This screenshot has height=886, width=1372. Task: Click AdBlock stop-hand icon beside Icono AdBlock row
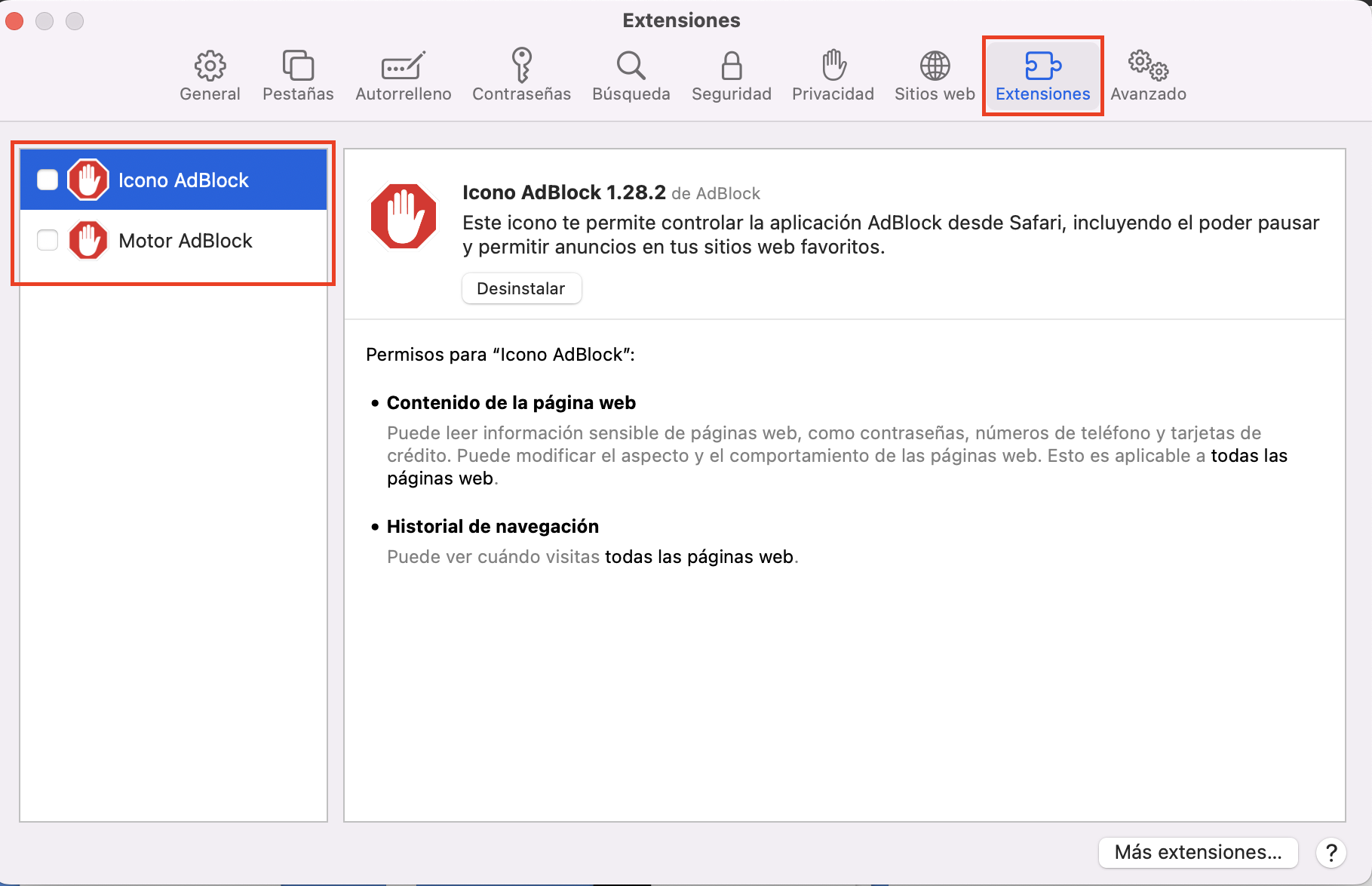[x=88, y=180]
